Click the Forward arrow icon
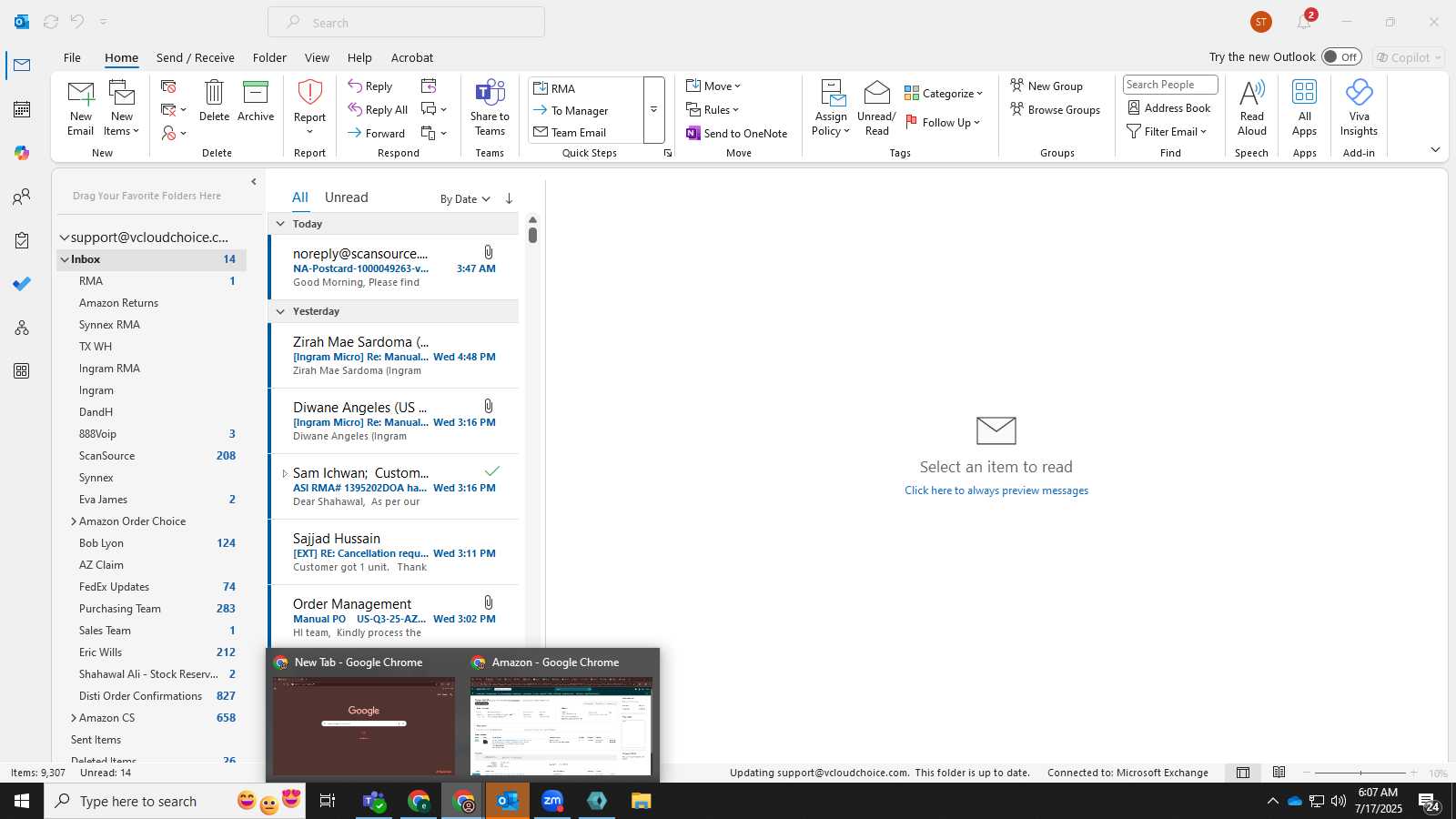 coord(355,133)
